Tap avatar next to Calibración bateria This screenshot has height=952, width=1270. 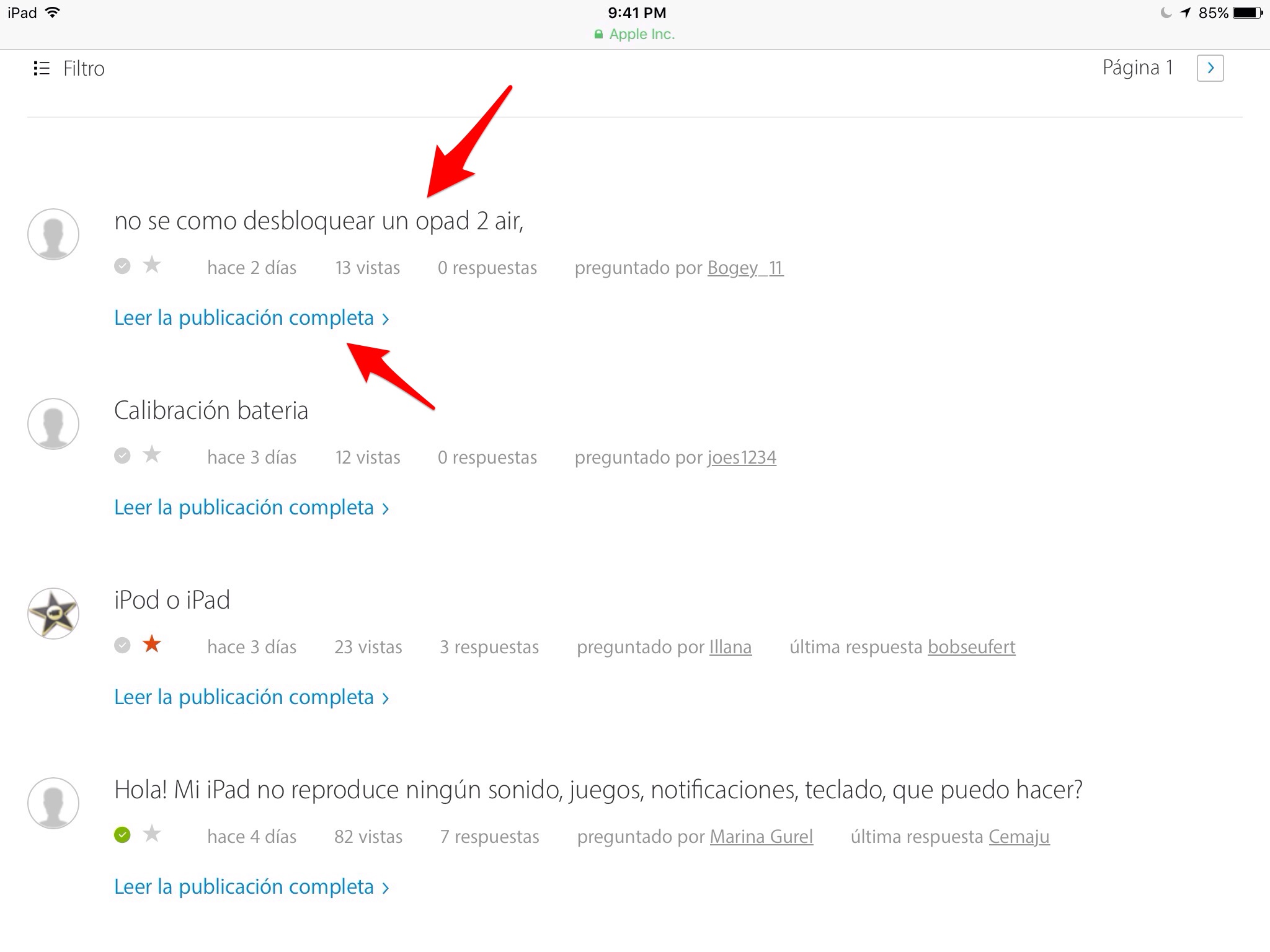coord(53,423)
